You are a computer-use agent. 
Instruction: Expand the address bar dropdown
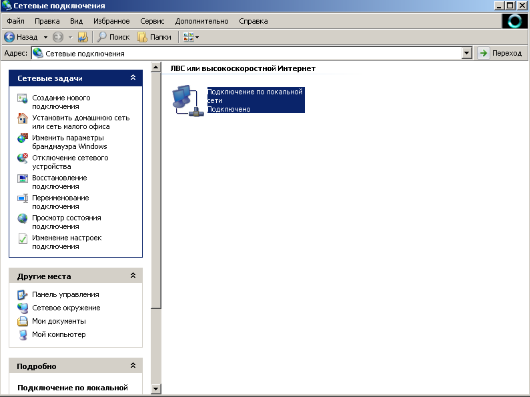coord(466,53)
